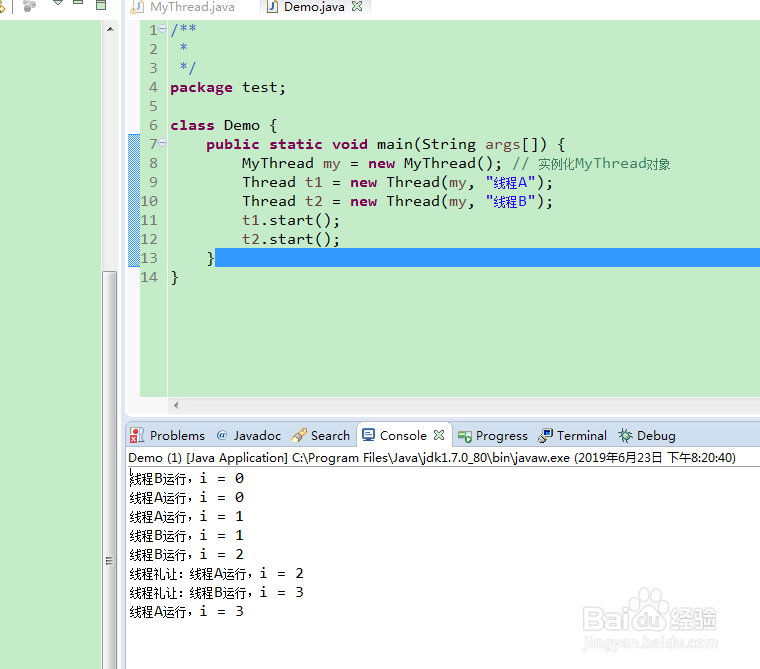The width and height of the screenshot is (760, 669).
Task: Click the Terminal tab icon
Action: point(545,435)
